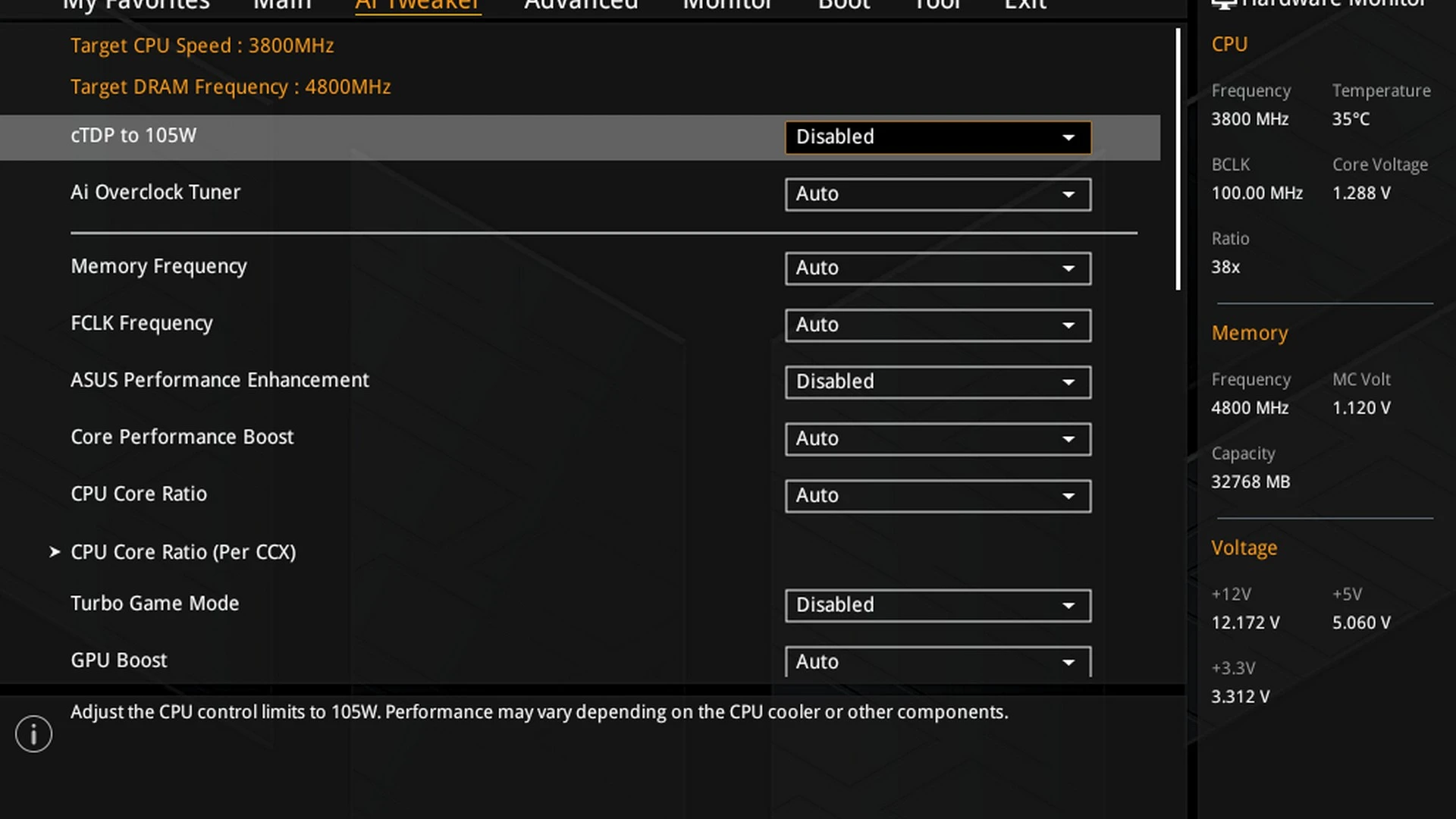The width and height of the screenshot is (1456, 819).
Task: Click the arrow icon before CPU Core Ratio (Per CCX)
Action: (x=55, y=552)
